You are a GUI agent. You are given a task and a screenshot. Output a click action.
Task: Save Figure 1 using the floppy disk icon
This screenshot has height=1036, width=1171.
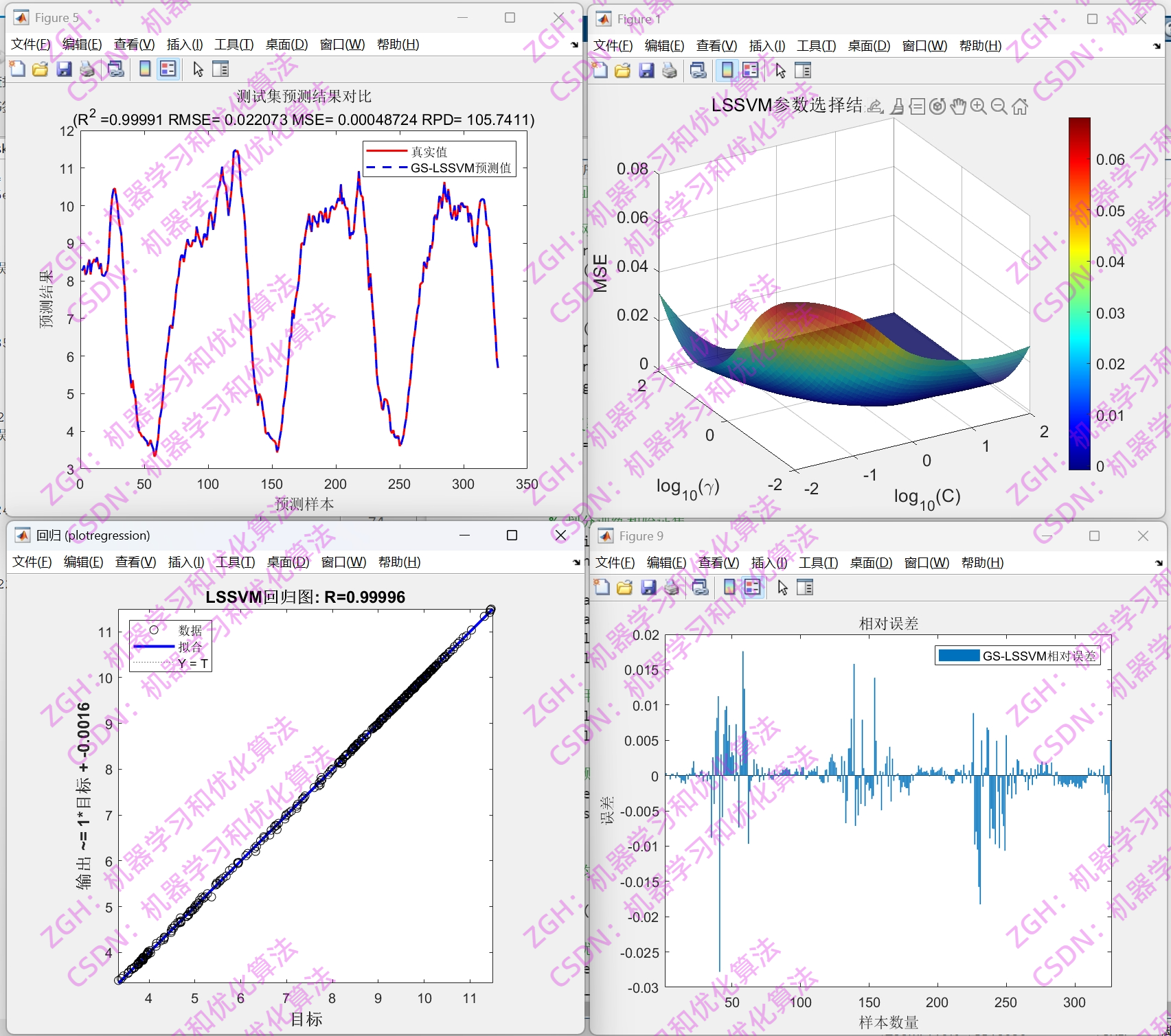646,70
